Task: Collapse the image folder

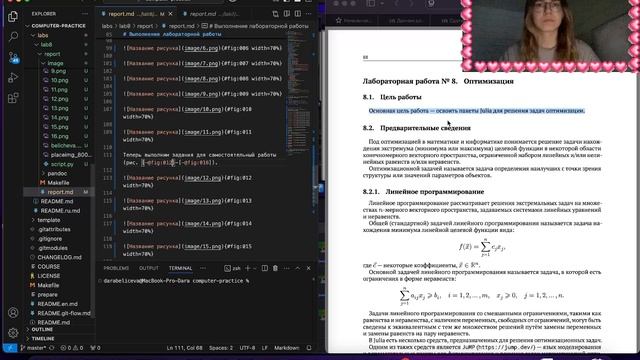Action: coord(55,63)
